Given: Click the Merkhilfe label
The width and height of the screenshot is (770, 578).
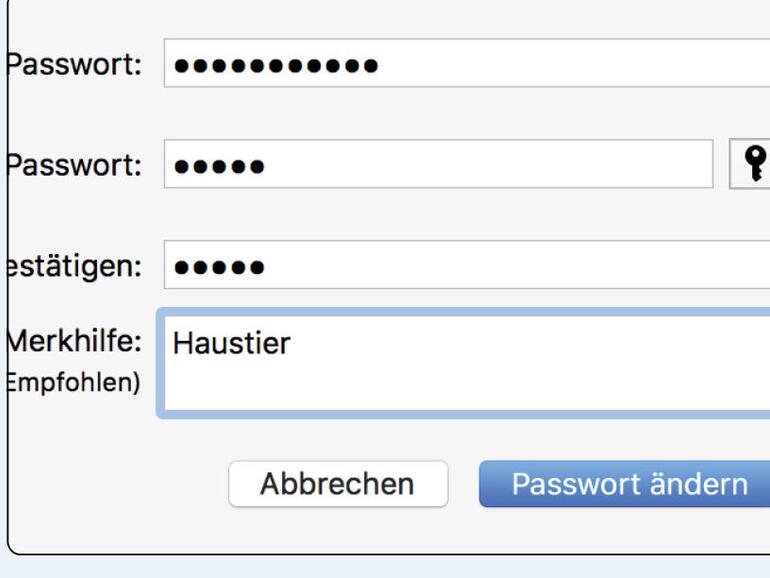Looking at the screenshot, I should [x=74, y=341].
